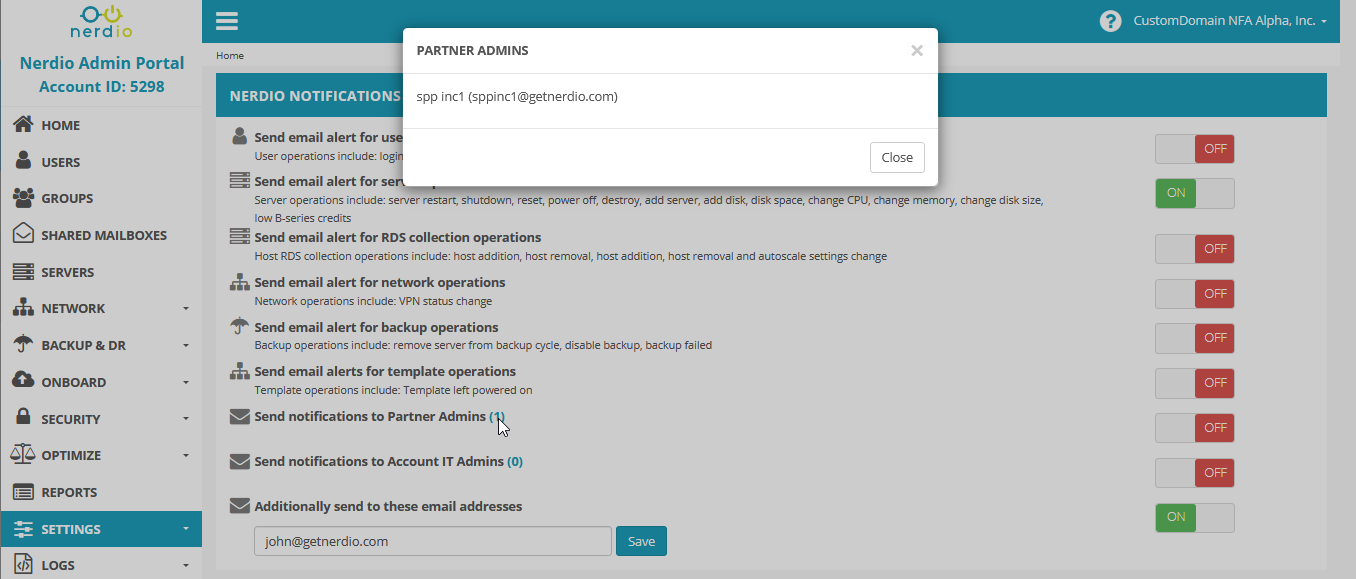Click the envelope icon beside Partner Admins notification

pos(239,416)
